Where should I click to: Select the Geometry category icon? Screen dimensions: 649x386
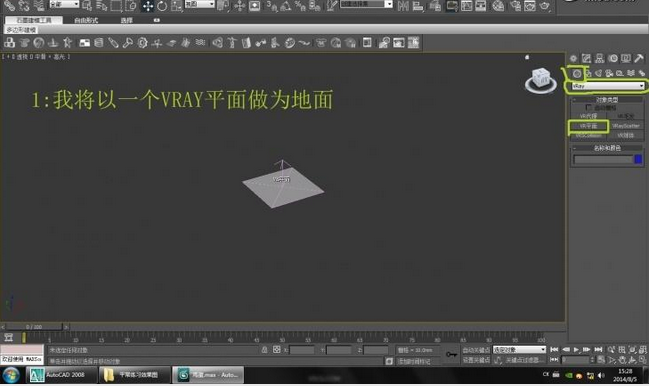tap(577, 74)
